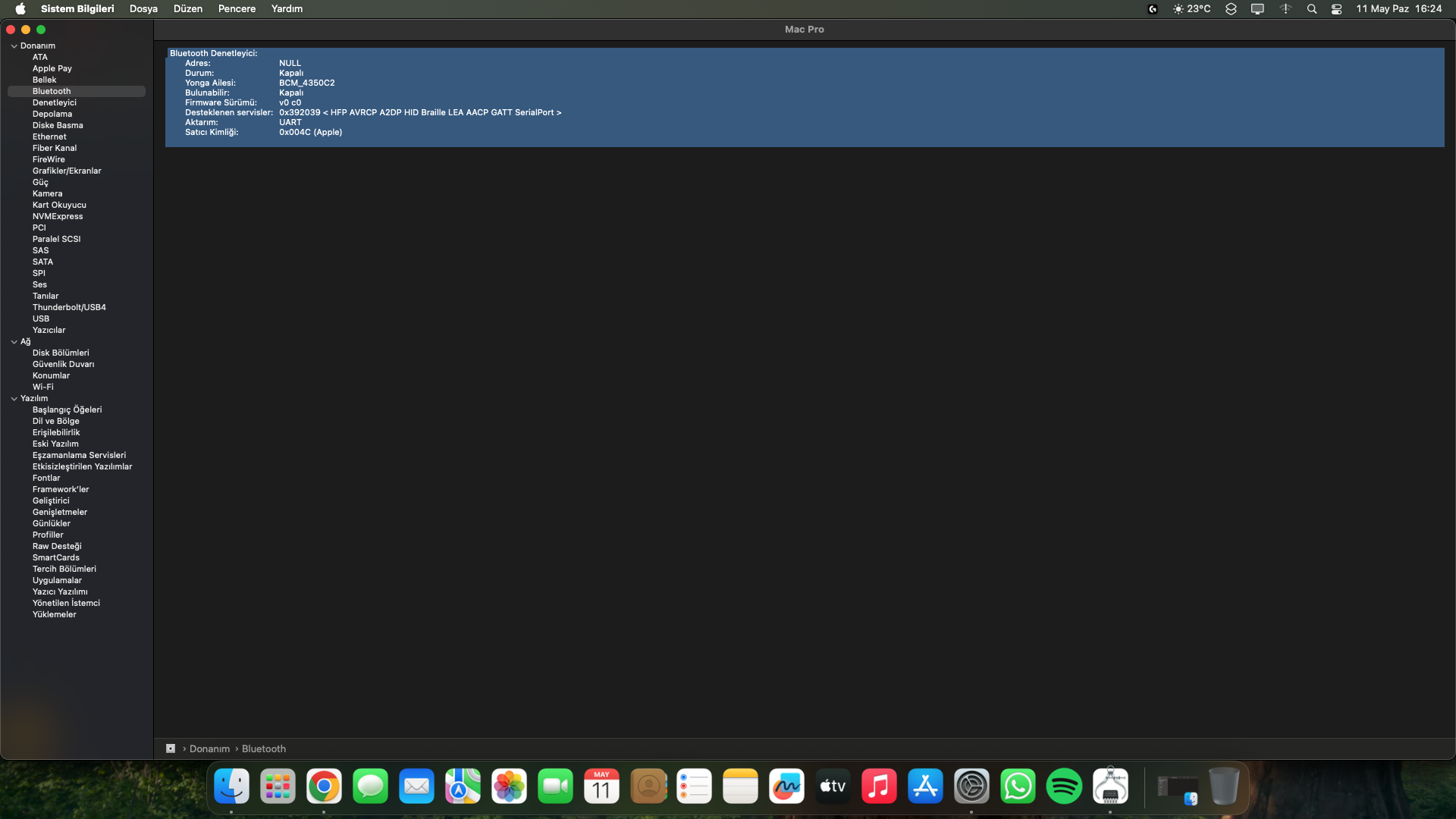Collapse the Donanım section
1456x819 pixels.
[x=14, y=46]
